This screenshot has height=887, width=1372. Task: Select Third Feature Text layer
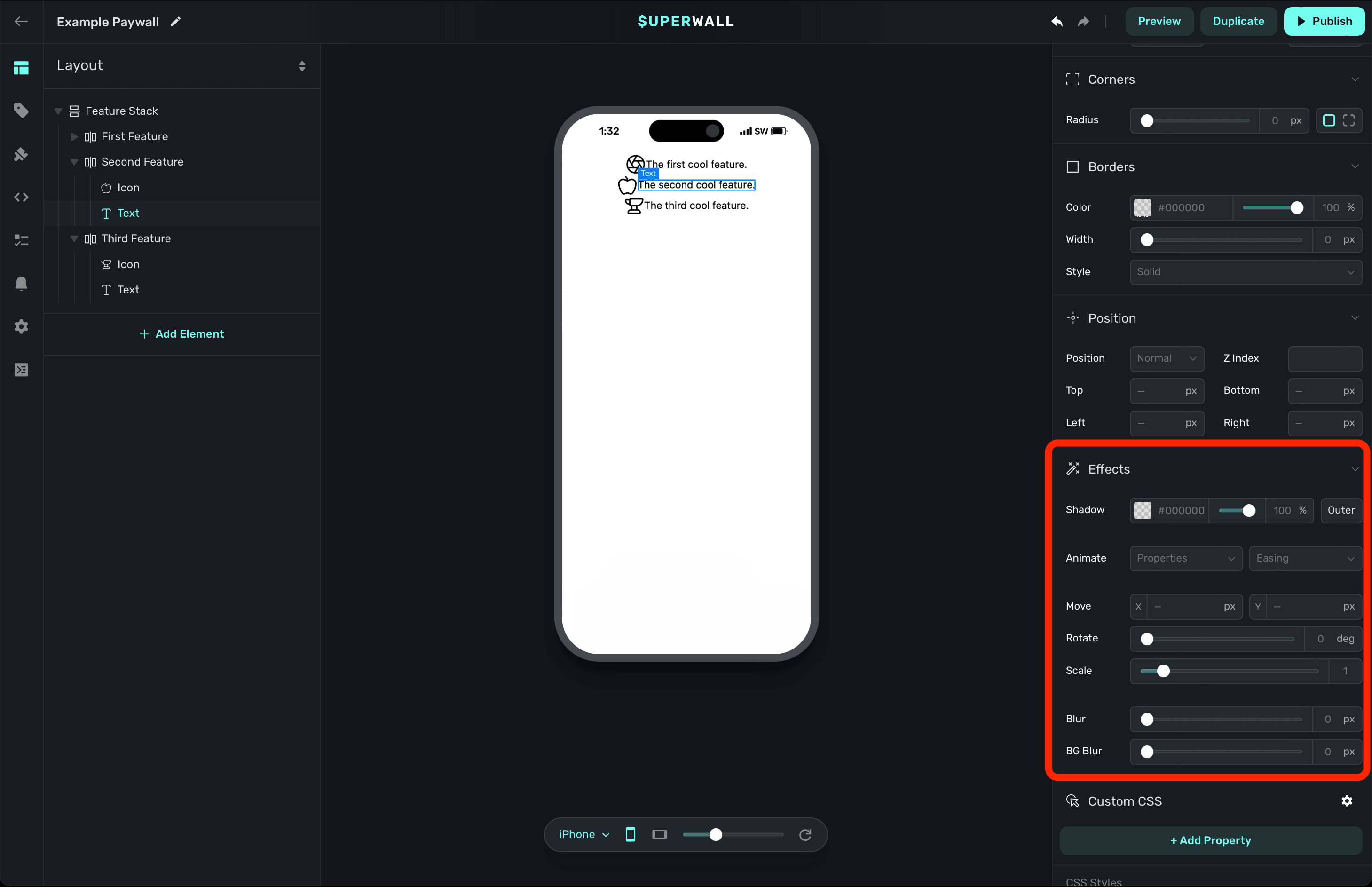pos(128,290)
